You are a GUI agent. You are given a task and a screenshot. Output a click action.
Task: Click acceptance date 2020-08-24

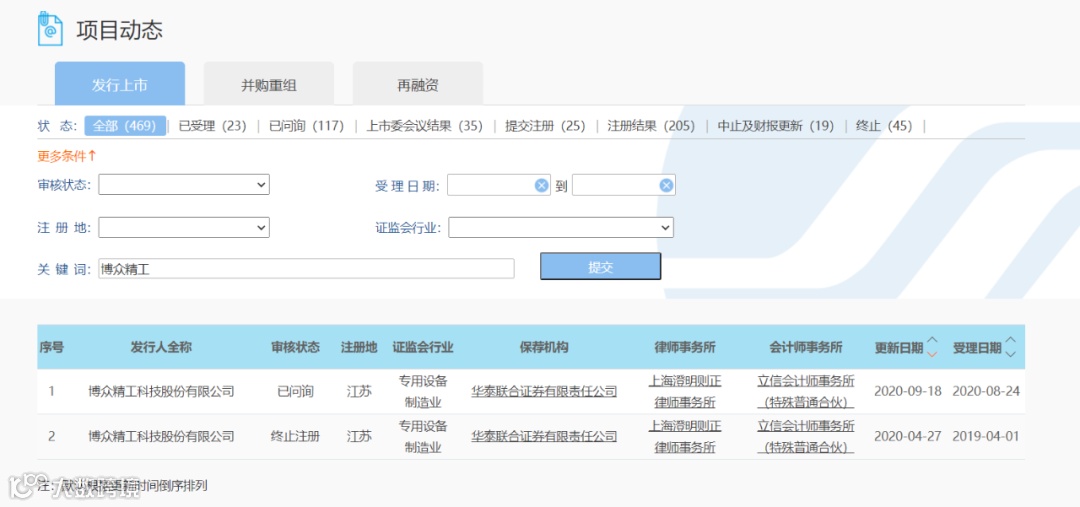[x=986, y=392]
